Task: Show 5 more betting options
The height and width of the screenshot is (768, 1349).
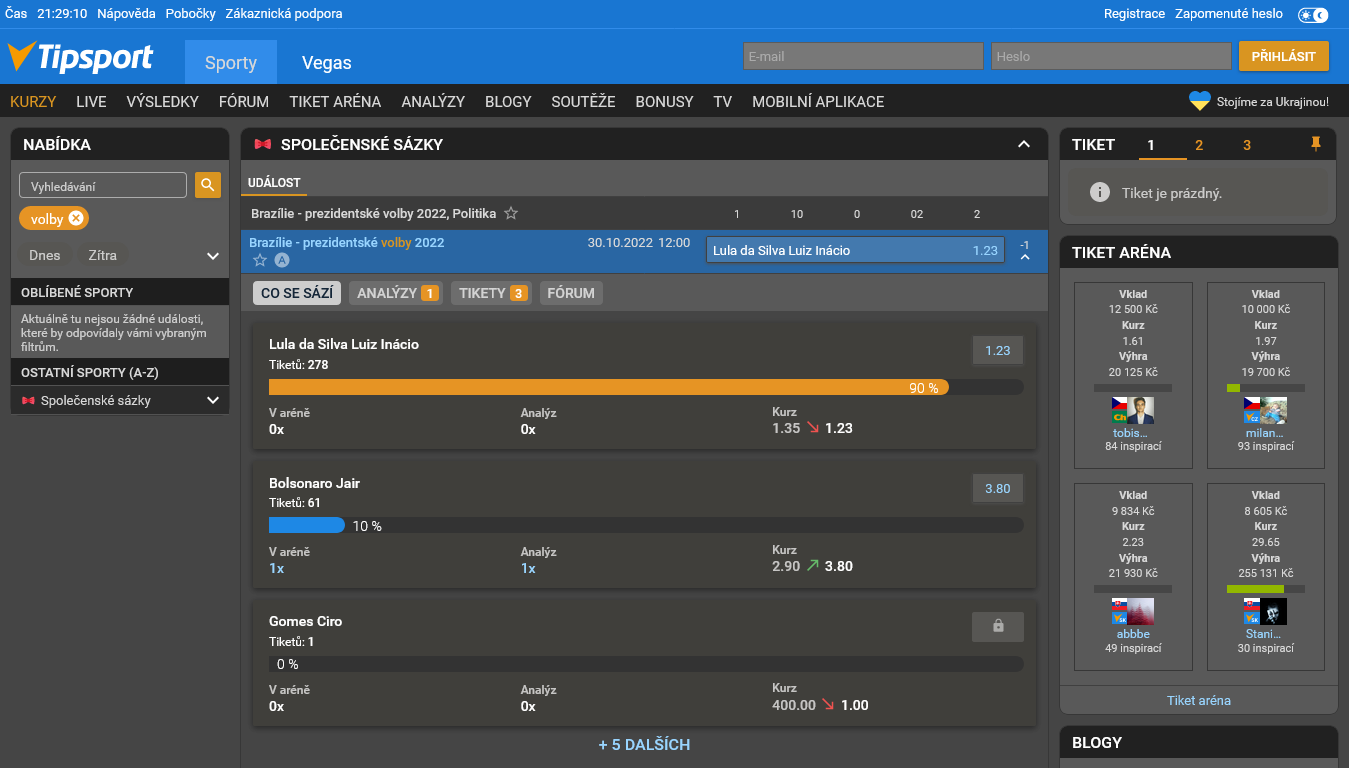Action: 644,744
